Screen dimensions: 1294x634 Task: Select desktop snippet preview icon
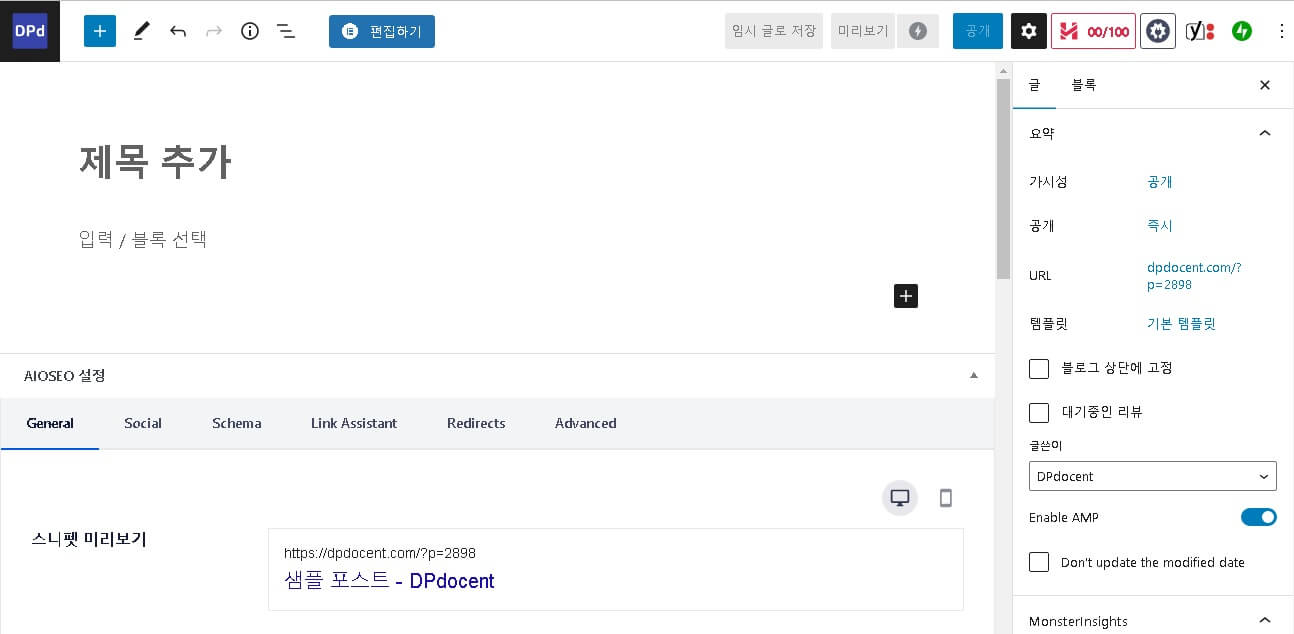click(900, 497)
